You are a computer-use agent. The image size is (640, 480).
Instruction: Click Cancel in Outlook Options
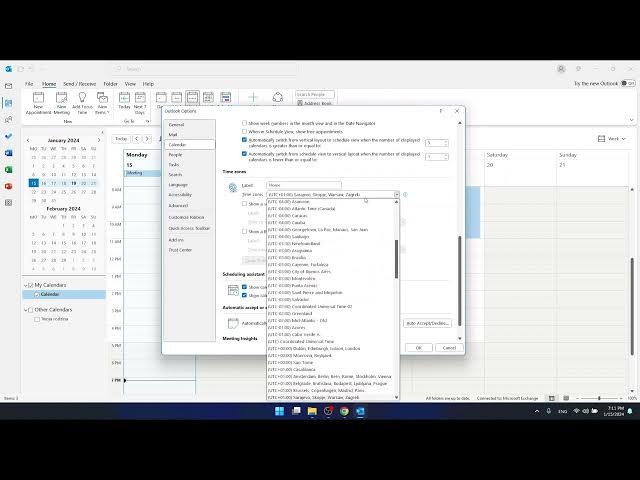(449, 348)
